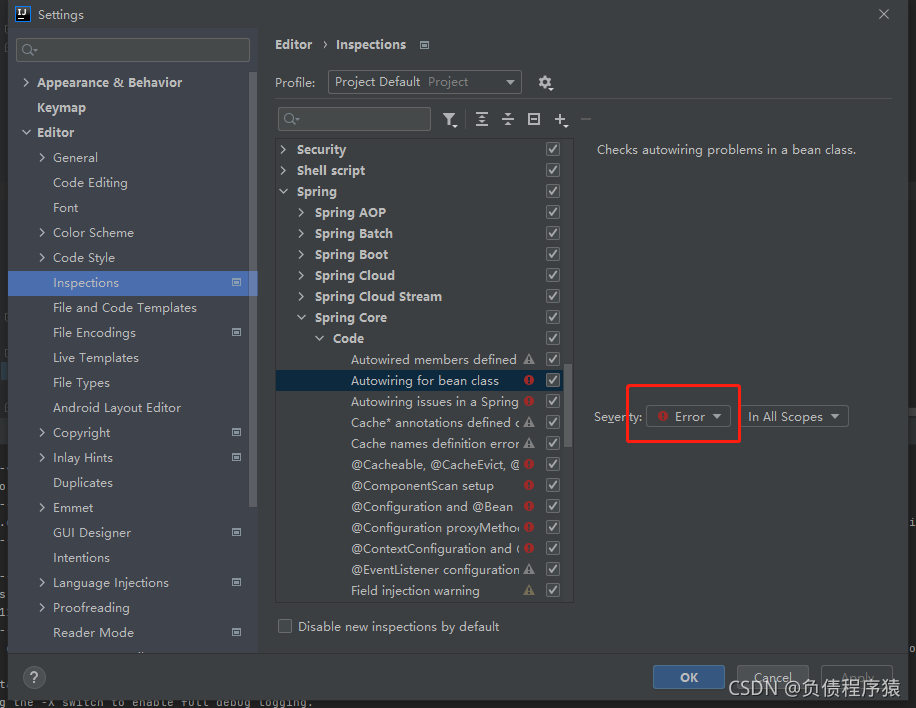The image size is (916, 708).
Task: Open the Severity Error dropdown
Action: [x=688, y=417]
